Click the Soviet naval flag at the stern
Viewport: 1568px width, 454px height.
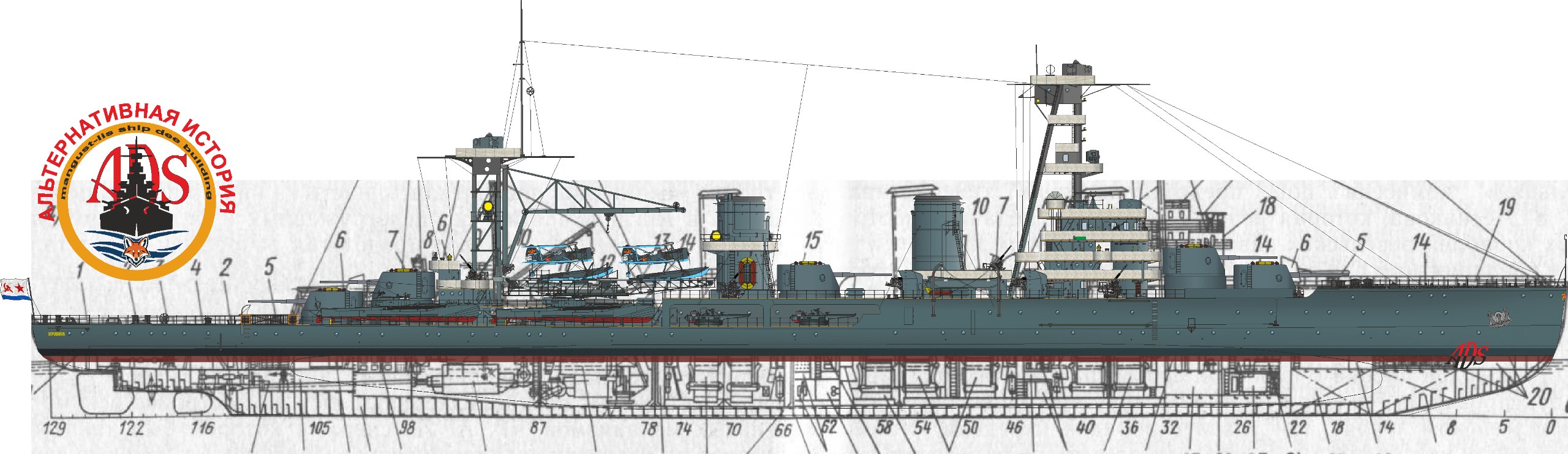pos(15,288)
